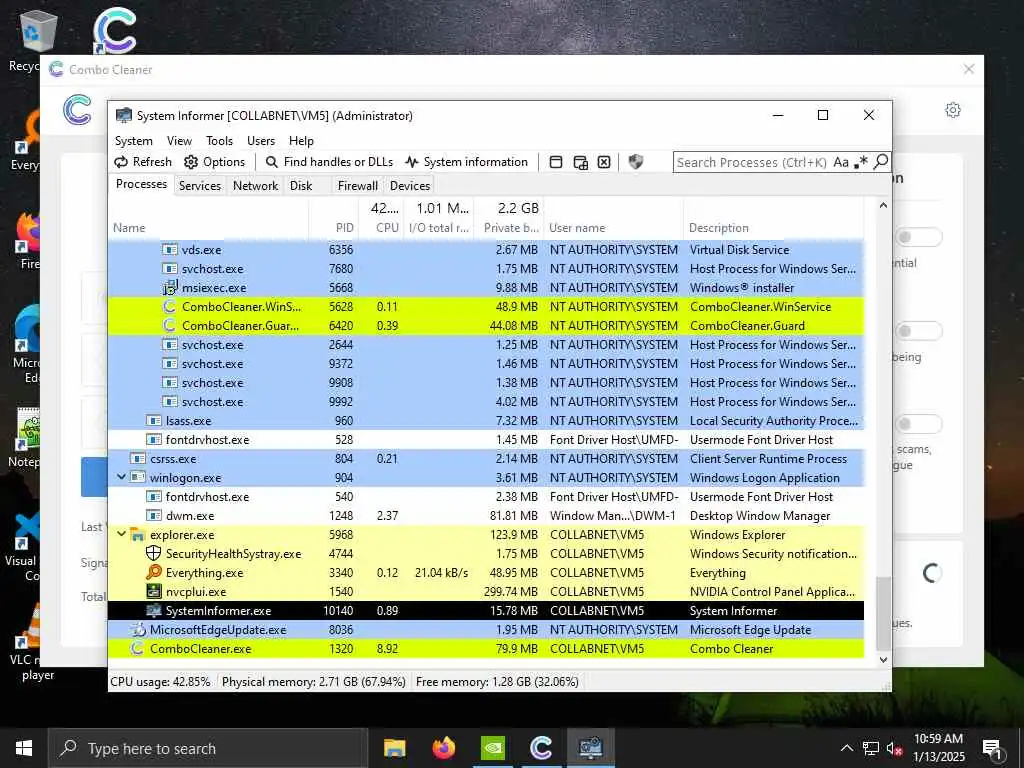This screenshot has height=768, width=1024.
Task: Click the vds.exe process icon
Action: click(x=170, y=249)
